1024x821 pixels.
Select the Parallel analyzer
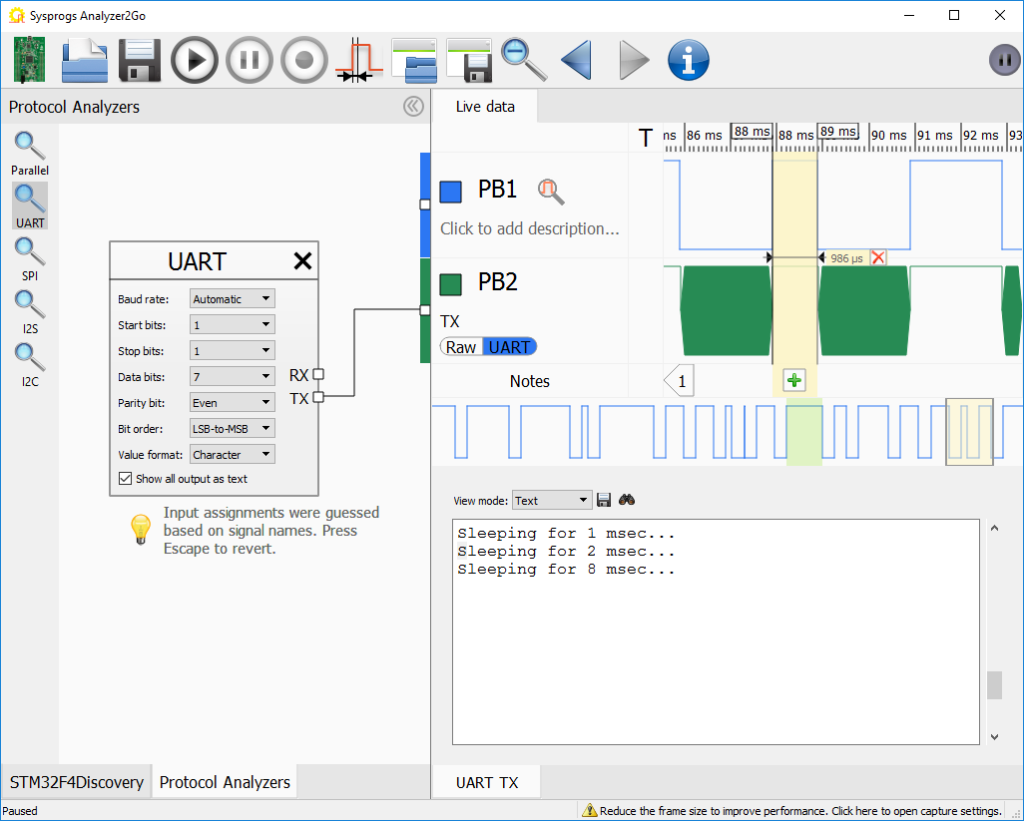click(29, 153)
